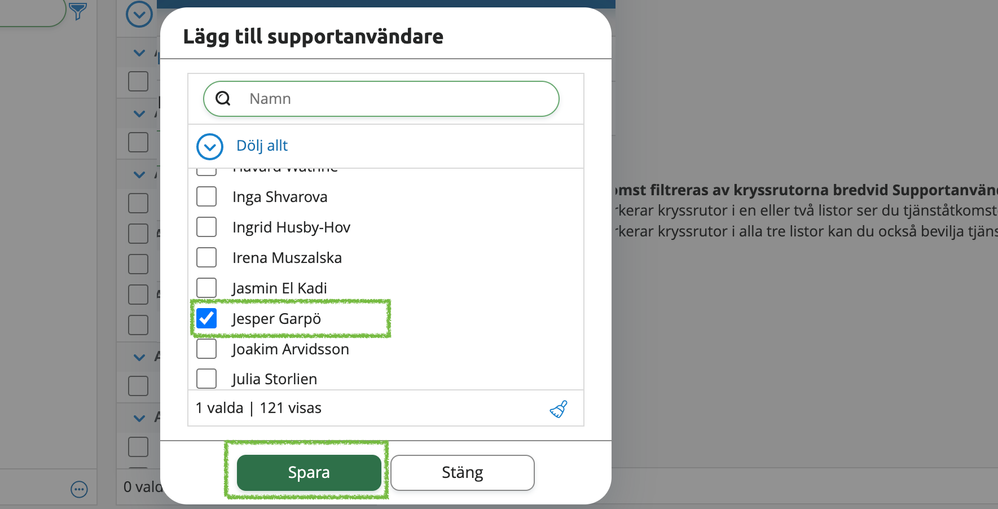The width and height of the screenshot is (998, 509).
Task: Collapse the second background group chevron
Action: click(139, 114)
